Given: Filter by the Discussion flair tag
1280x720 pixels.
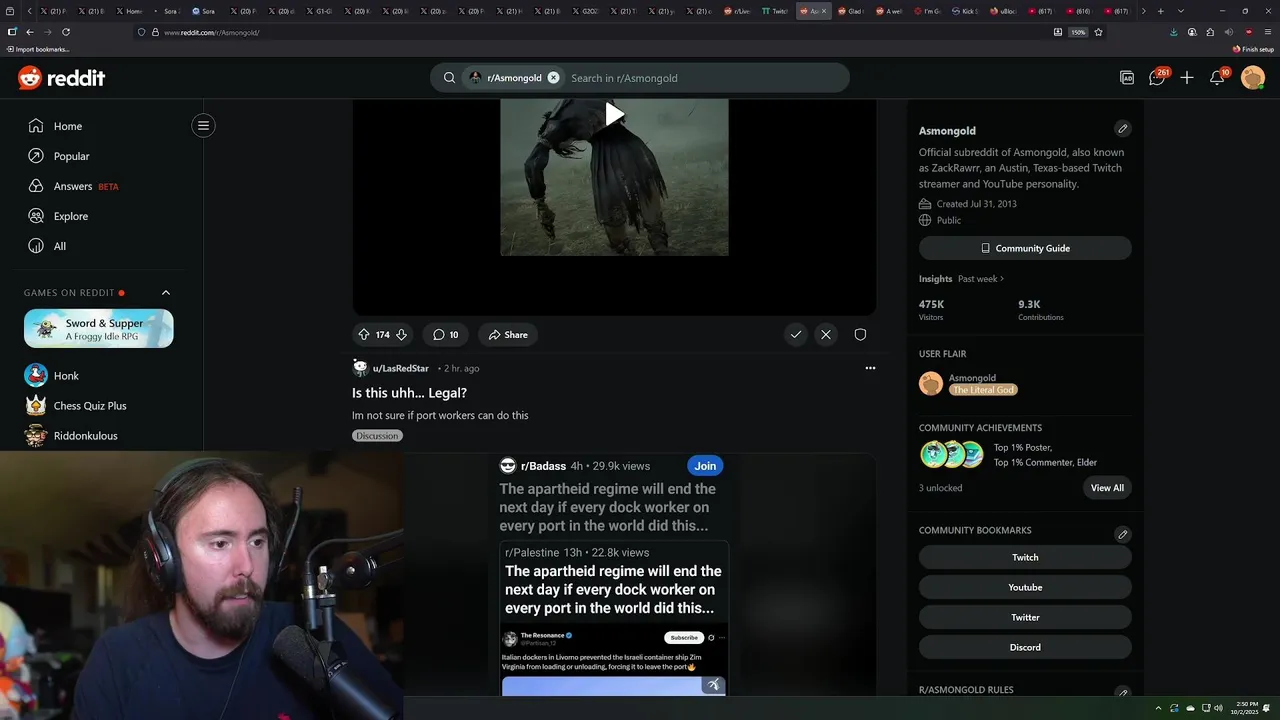Looking at the screenshot, I should click(x=377, y=436).
